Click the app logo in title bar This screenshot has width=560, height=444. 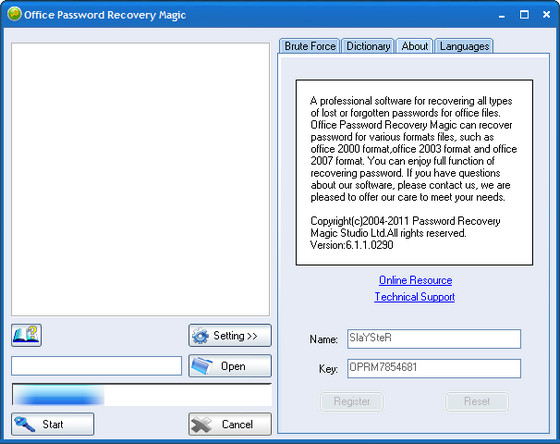click(x=14, y=14)
